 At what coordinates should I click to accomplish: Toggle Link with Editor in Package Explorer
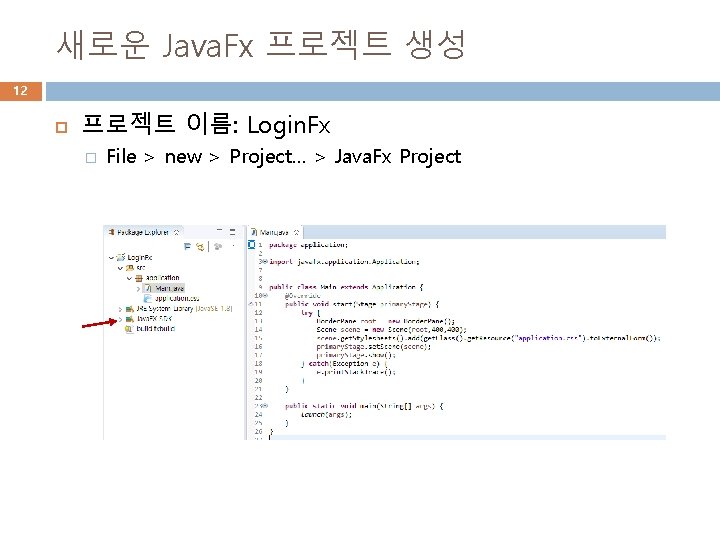[x=200, y=247]
